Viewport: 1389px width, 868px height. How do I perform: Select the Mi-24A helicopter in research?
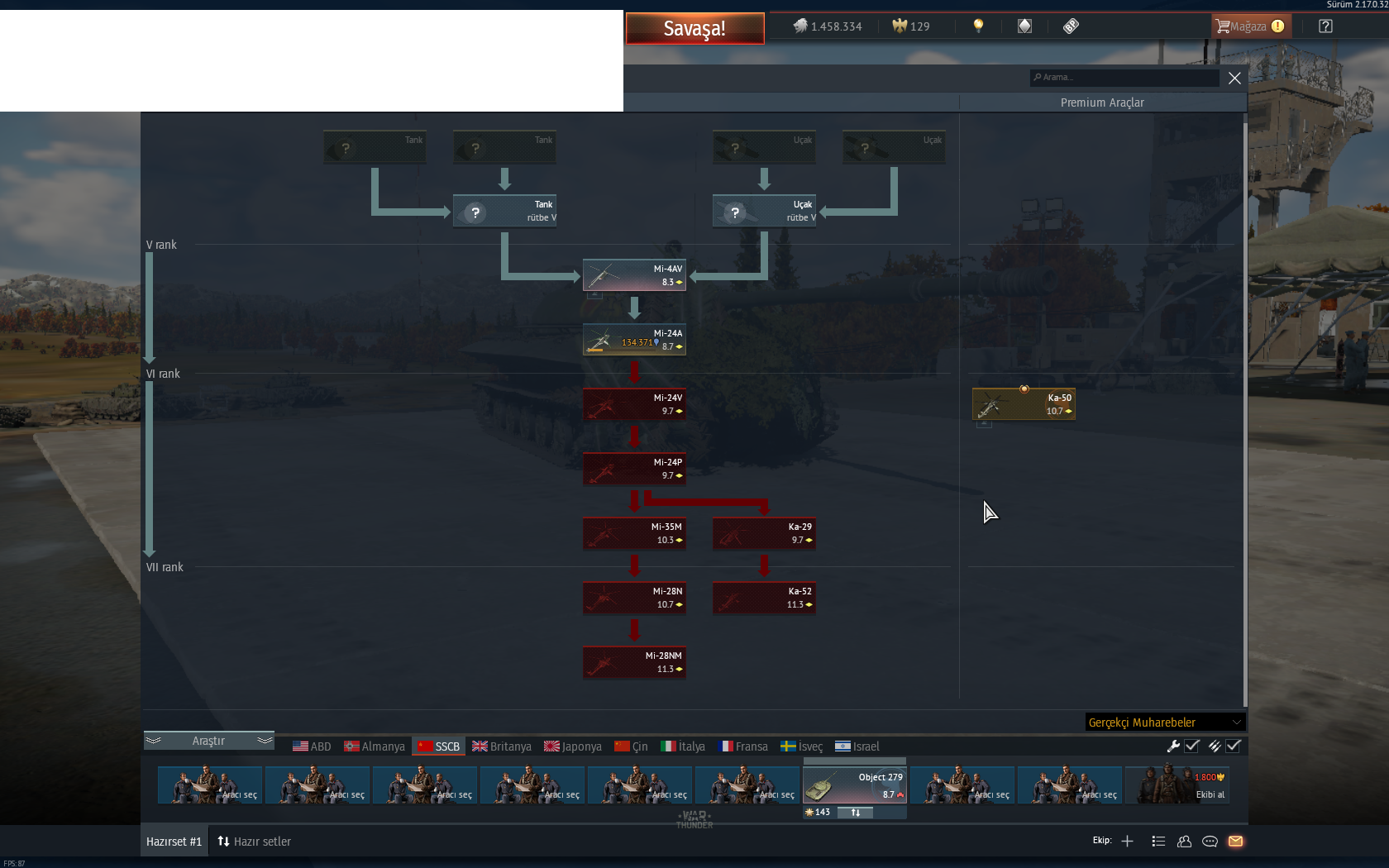pyautogui.click(x=634, y=340)
